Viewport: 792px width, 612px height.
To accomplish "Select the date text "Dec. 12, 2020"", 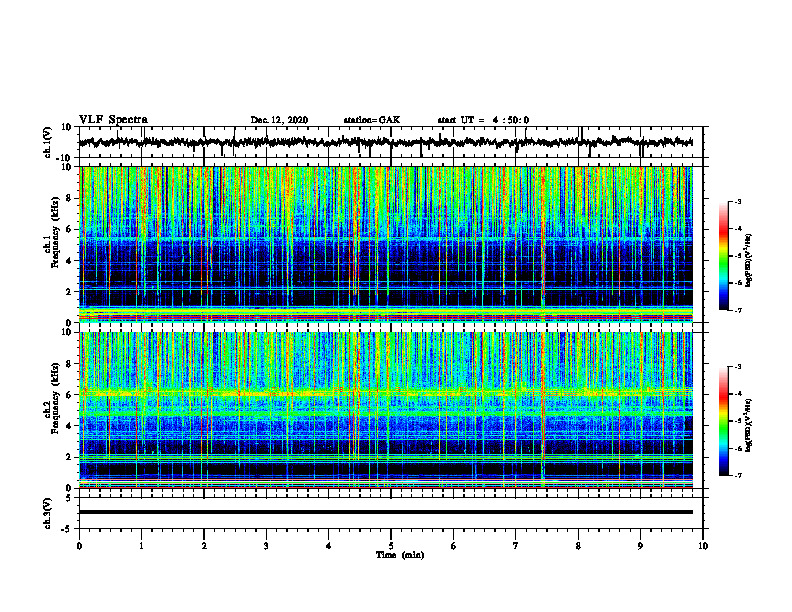I will pos(279,120).
